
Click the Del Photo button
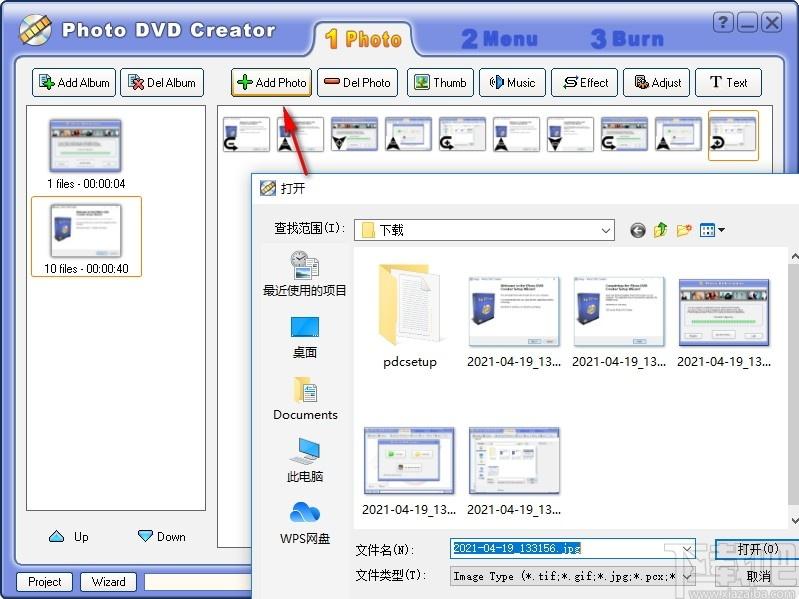357,83
